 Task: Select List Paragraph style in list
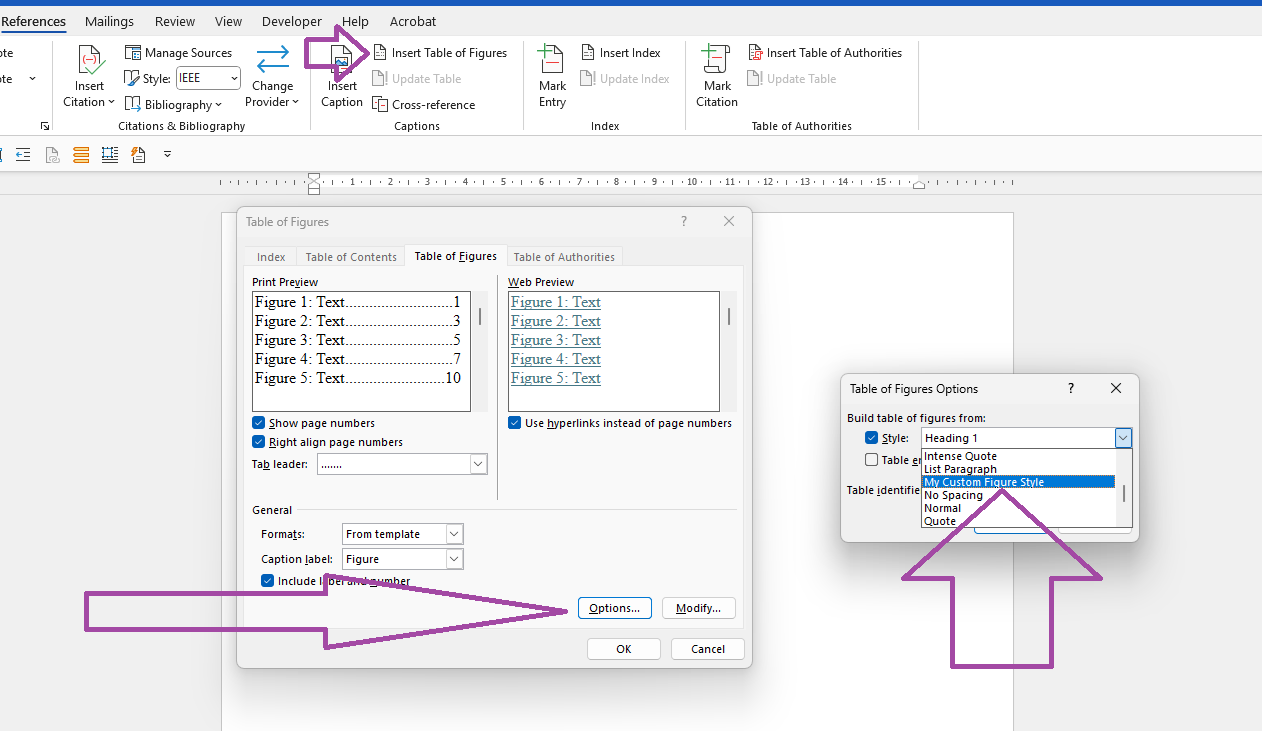coord(1018,469)
